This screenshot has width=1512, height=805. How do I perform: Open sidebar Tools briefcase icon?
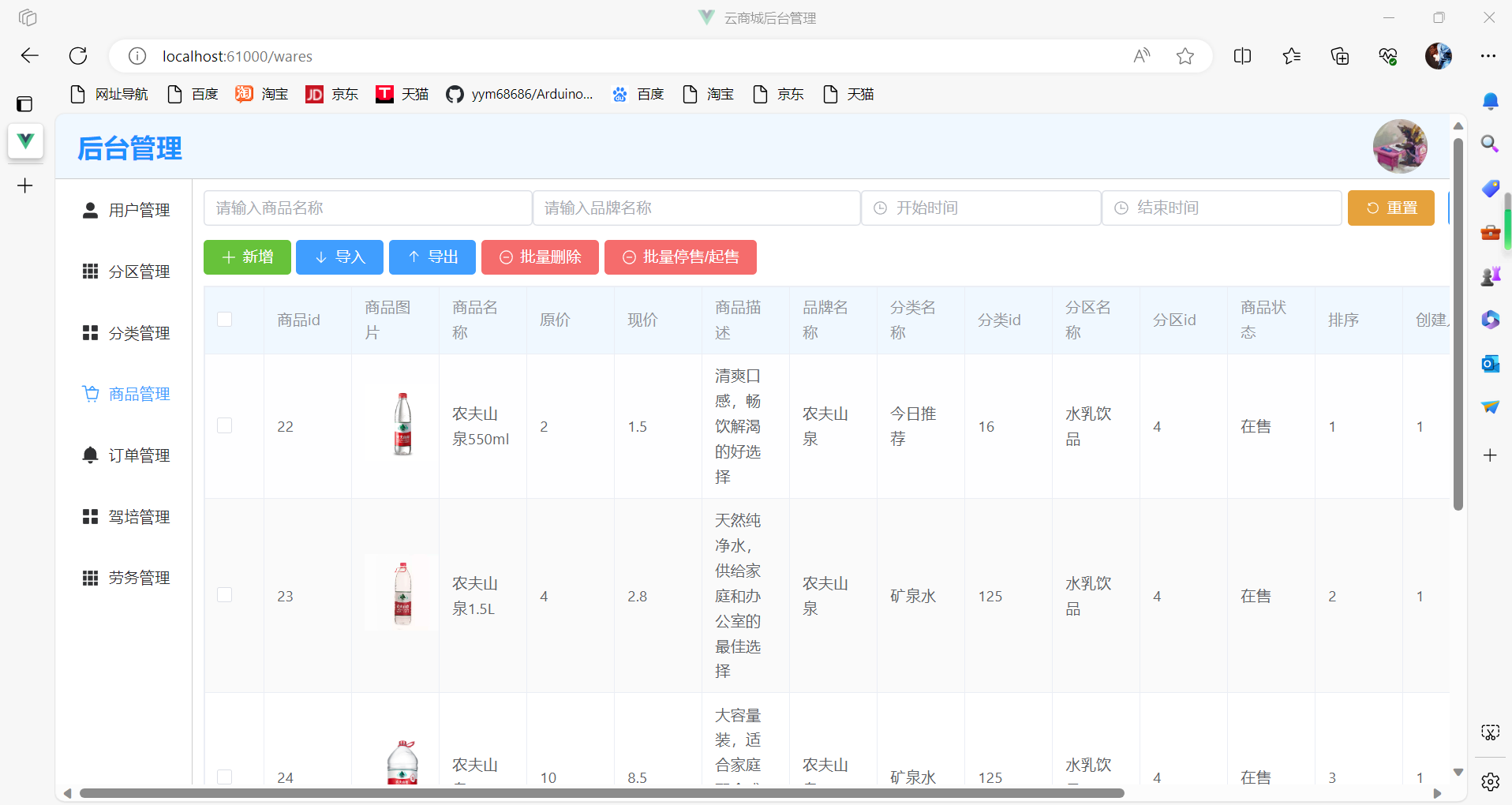click(1490, 232)
